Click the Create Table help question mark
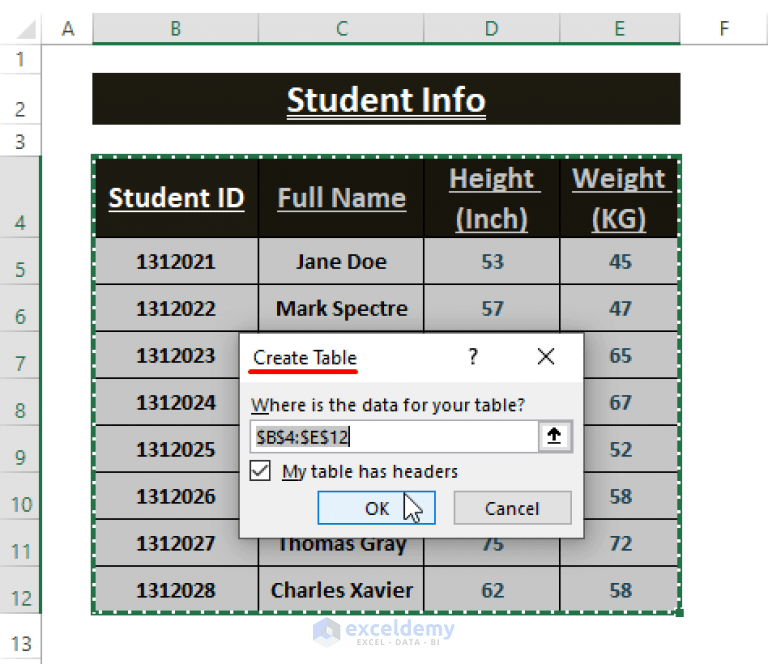The height and width of the screenshot is (664, 768). tap(473, 356)
